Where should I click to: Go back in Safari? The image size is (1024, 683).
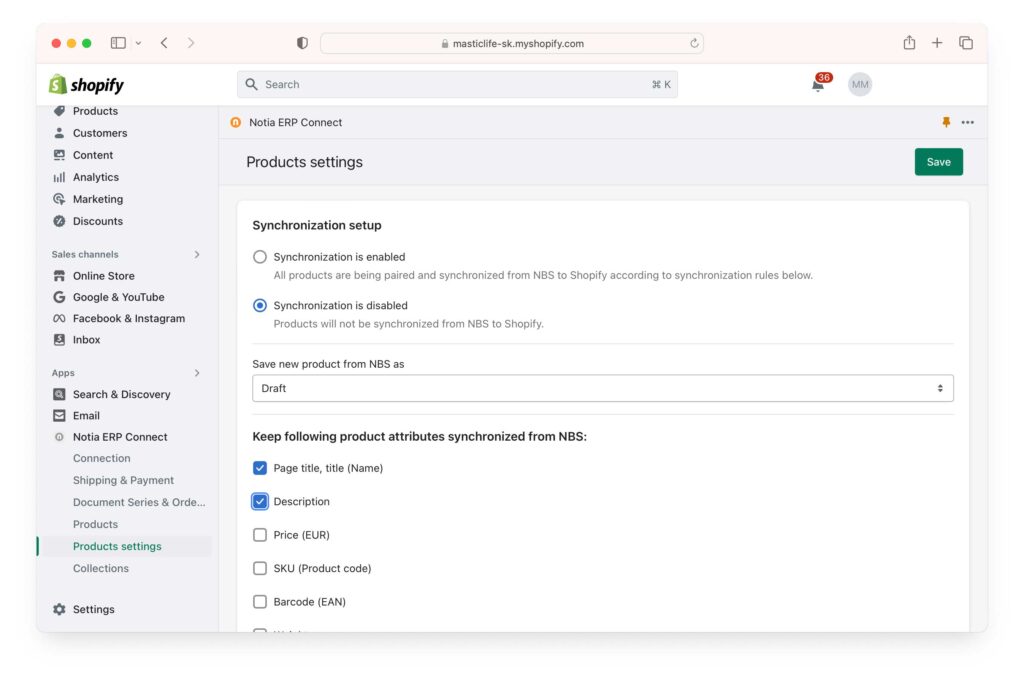tap(164, 43)
